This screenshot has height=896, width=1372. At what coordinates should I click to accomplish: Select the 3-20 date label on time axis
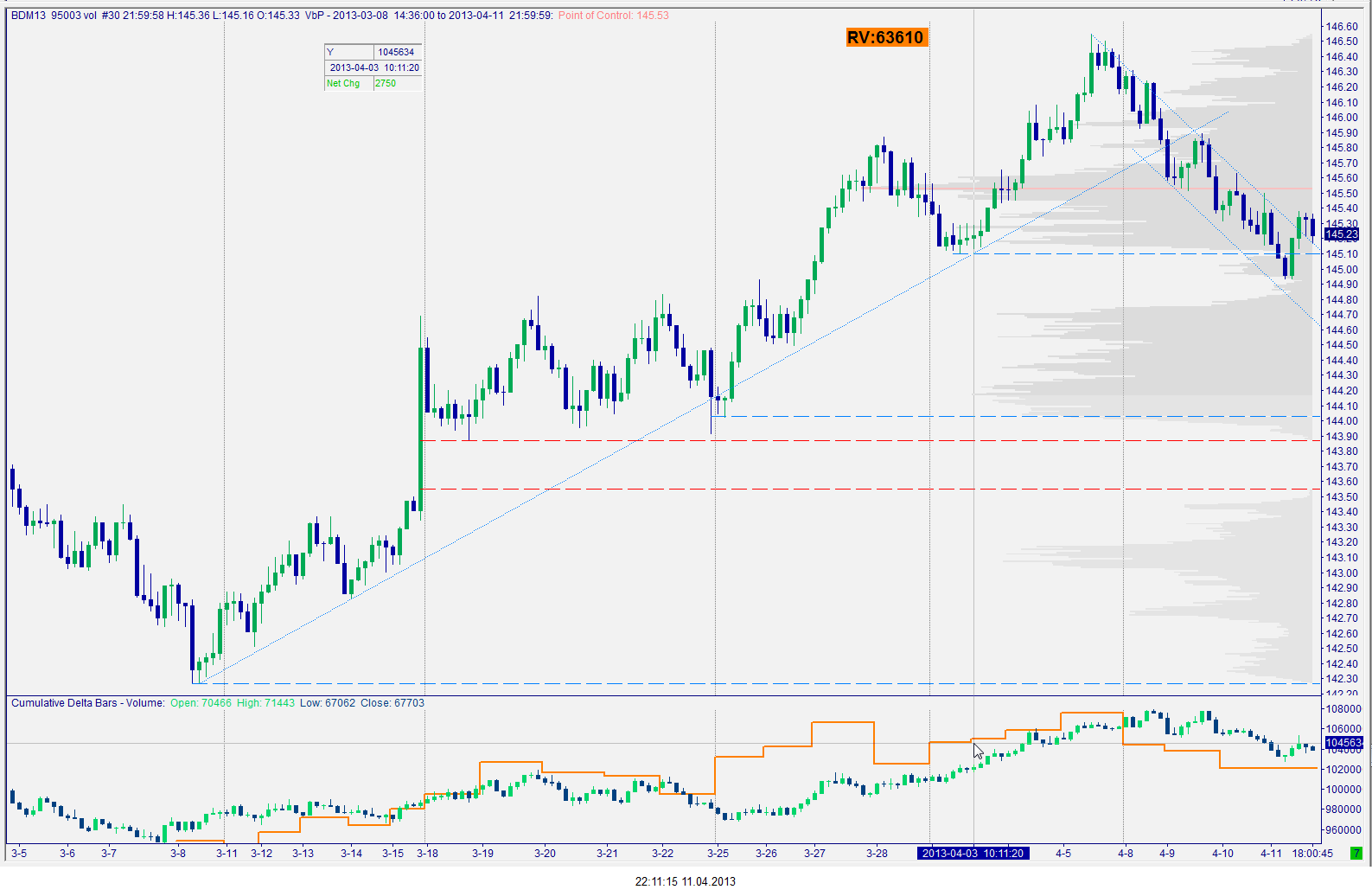545,854
